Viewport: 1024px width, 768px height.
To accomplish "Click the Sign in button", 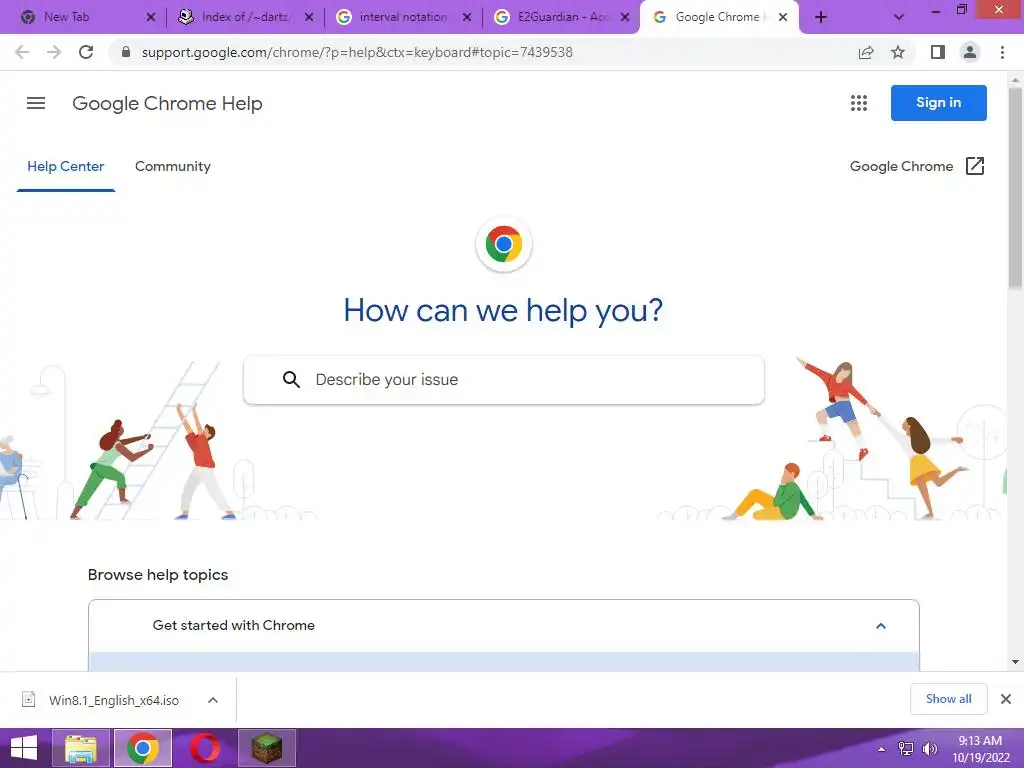I will tap(938, 103).
